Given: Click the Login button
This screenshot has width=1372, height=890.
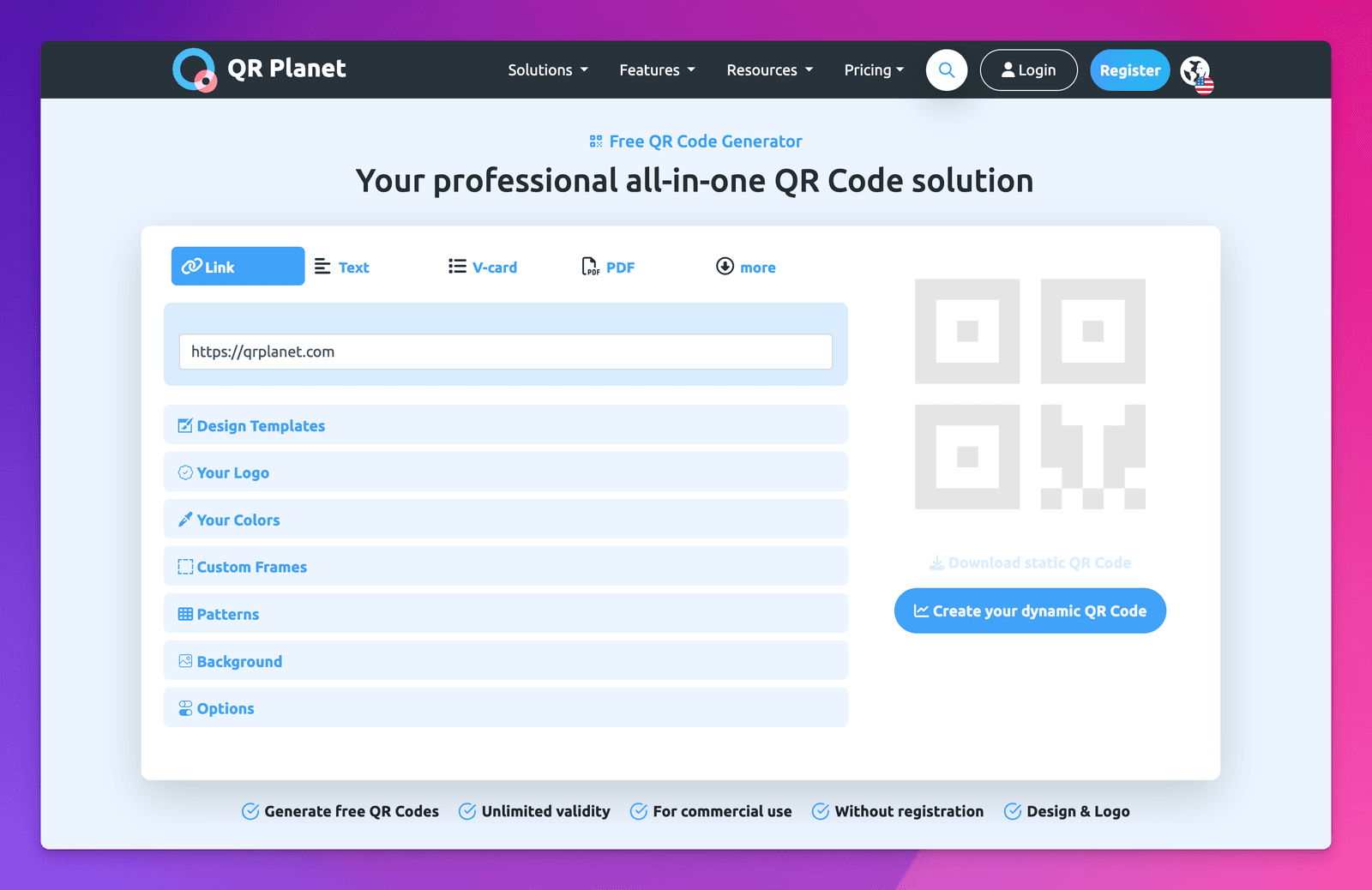Looking at the screenshot, I should (x=1029, y=70).
